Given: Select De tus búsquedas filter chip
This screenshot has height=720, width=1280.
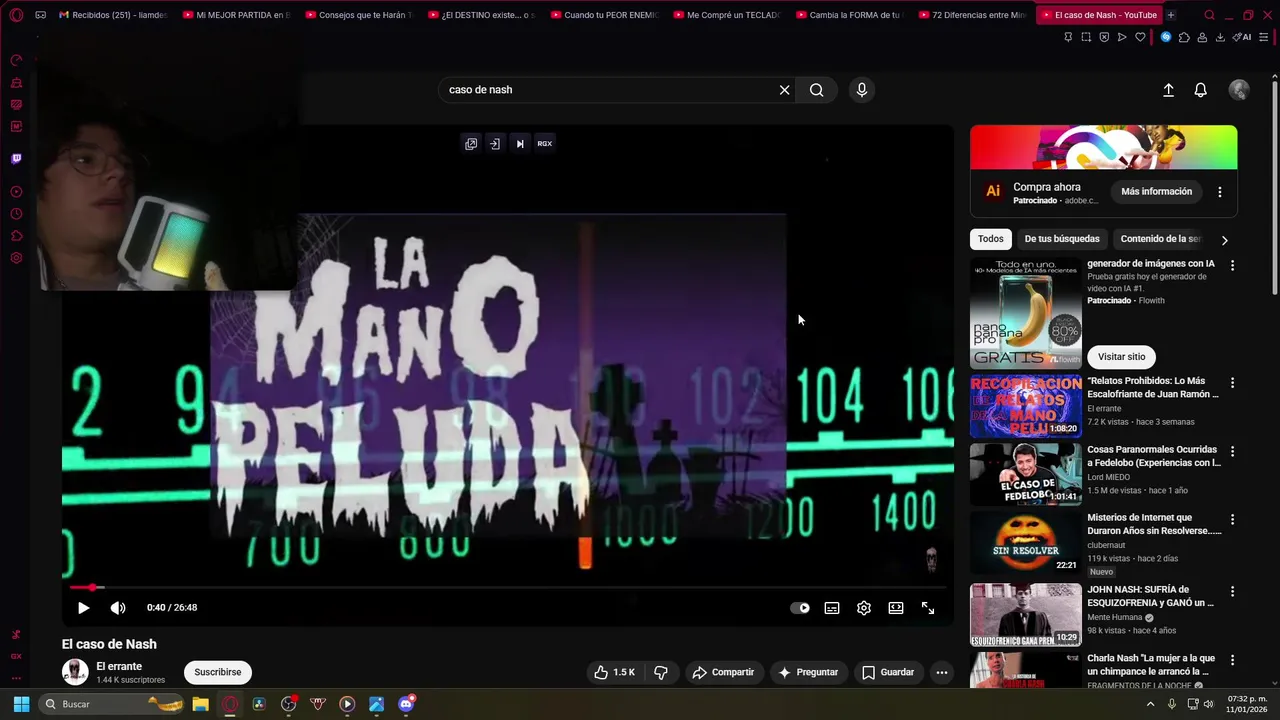Looking at the screenshot, I should (x=1062, y=239).
